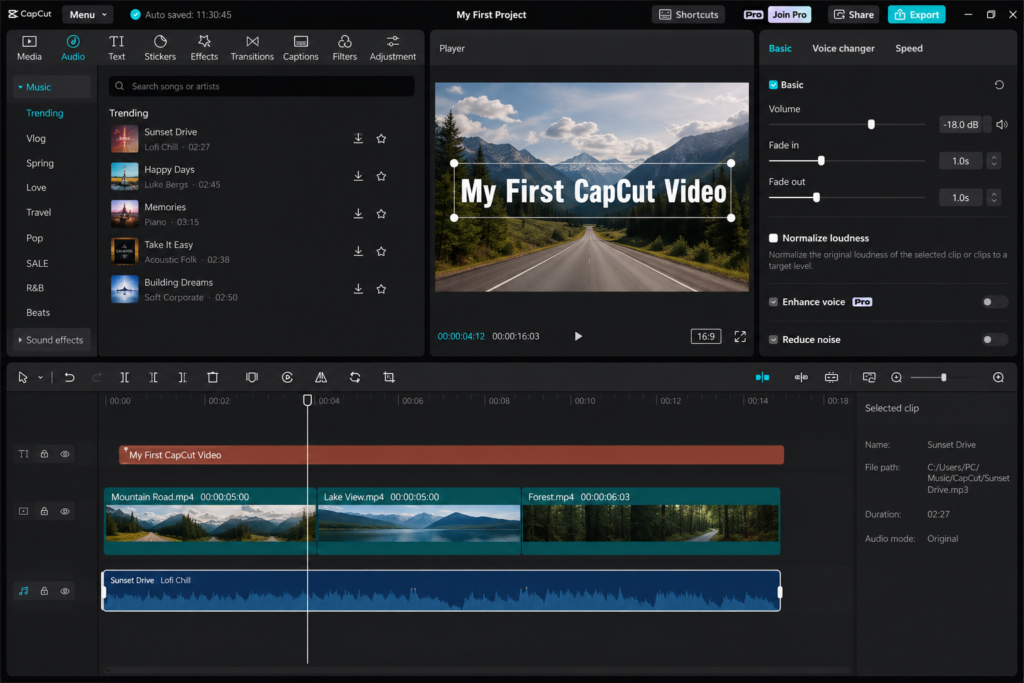Download the Sunset Drive track

click(x=358, y=138)
